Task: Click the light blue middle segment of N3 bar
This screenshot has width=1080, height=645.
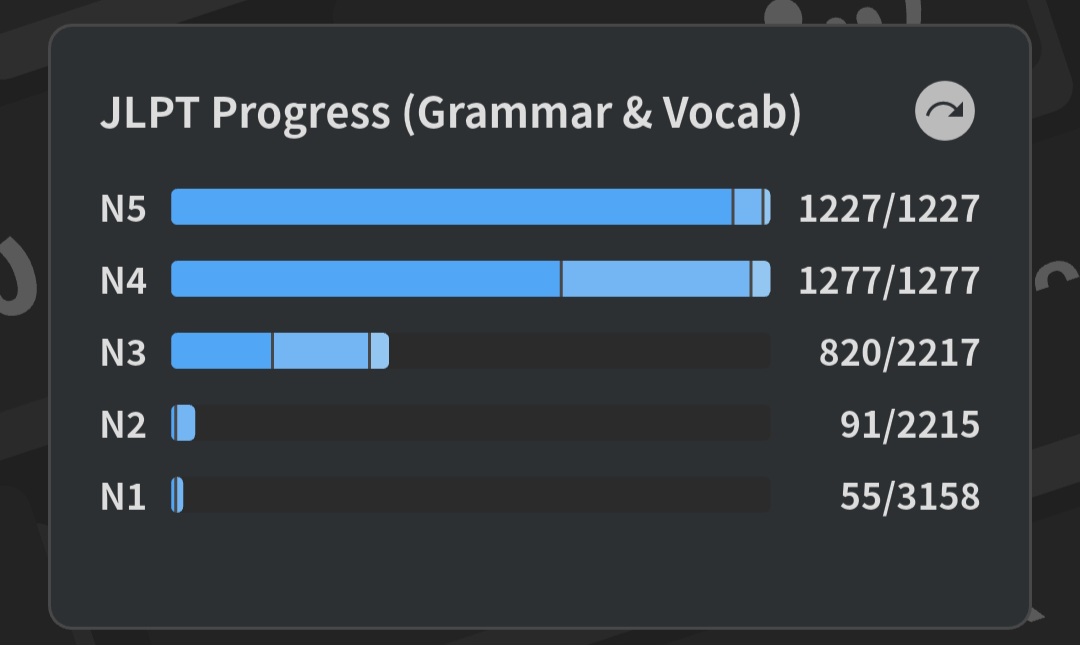Action: coord(320,351)
